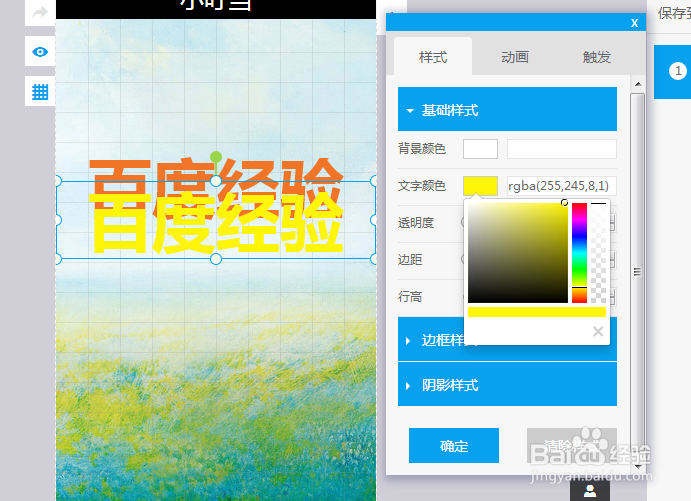Click the yellow color preview bar
Image resolution: width=691 pixels, height=501 pixels.
(x=537, y=312)
